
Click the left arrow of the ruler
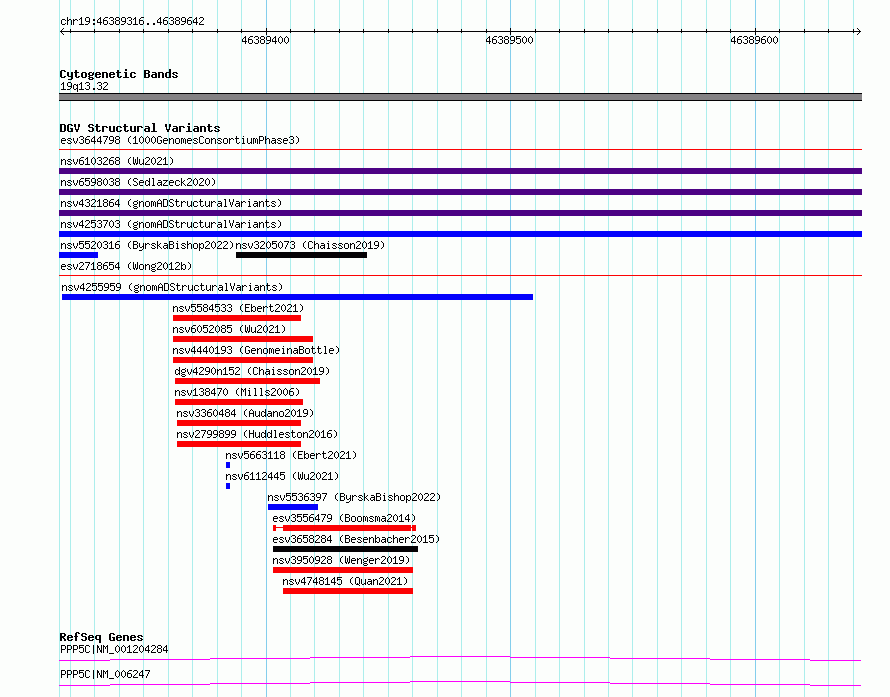point(63,31)
